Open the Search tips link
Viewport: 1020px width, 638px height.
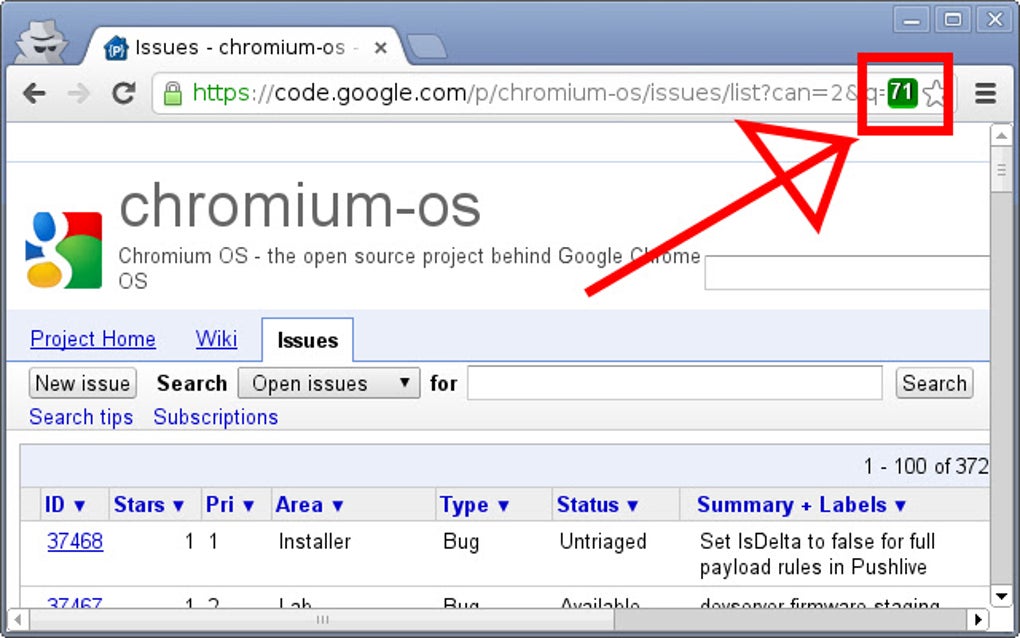[x=80, y=417]
